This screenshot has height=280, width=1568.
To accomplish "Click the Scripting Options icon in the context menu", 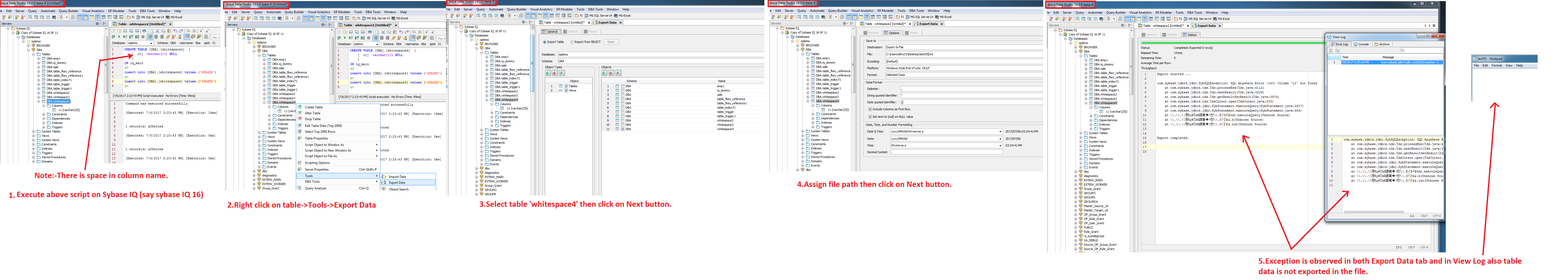I will (x=300, y=163).
